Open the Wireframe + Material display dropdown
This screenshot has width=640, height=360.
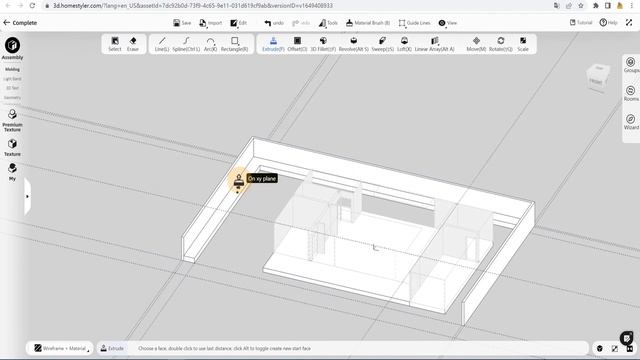click(x=61, y=348)
